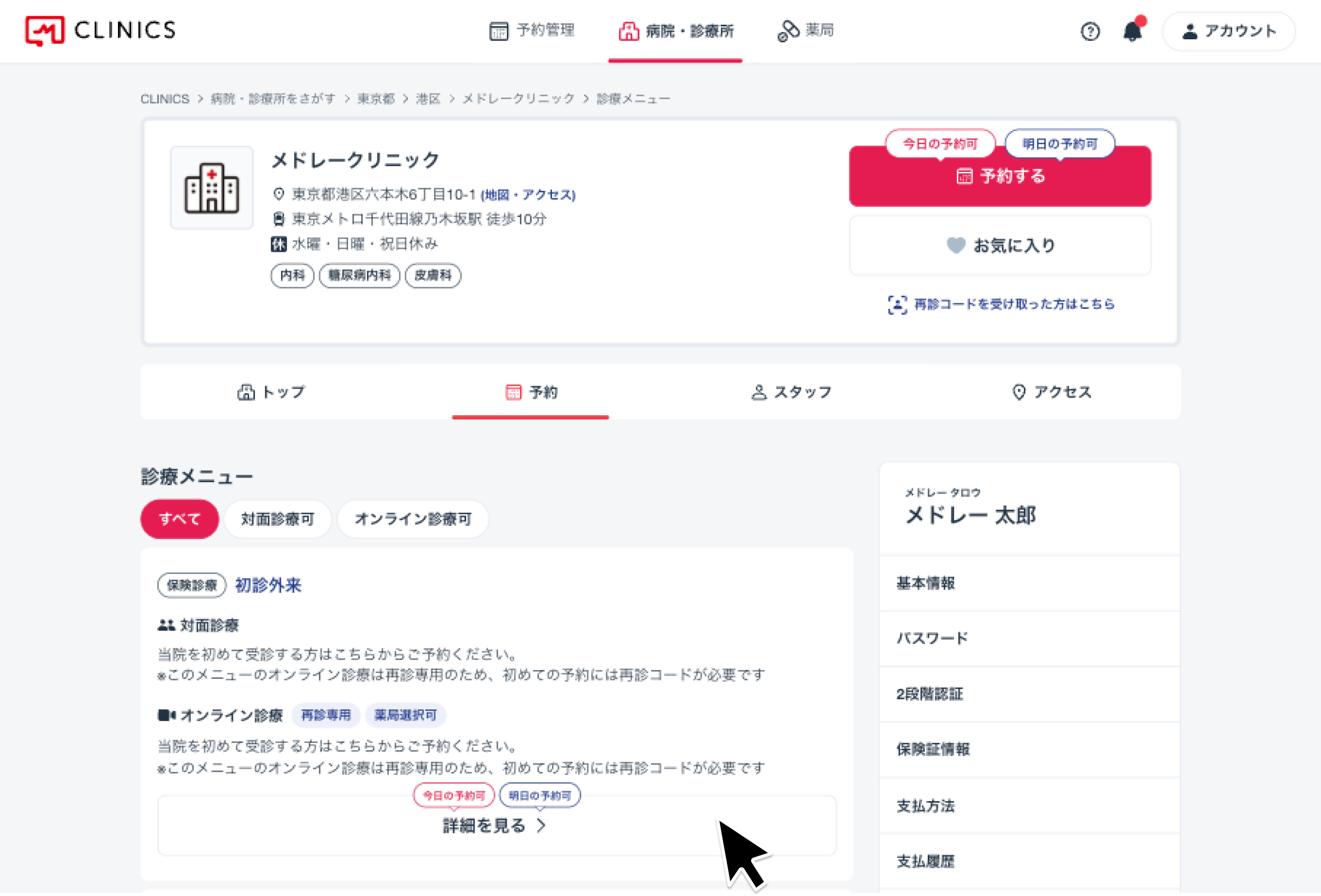Click the hospital icon in トップ tab
Image resolution: width=1321 pixels, height=896 pixels.
point(246,392)
